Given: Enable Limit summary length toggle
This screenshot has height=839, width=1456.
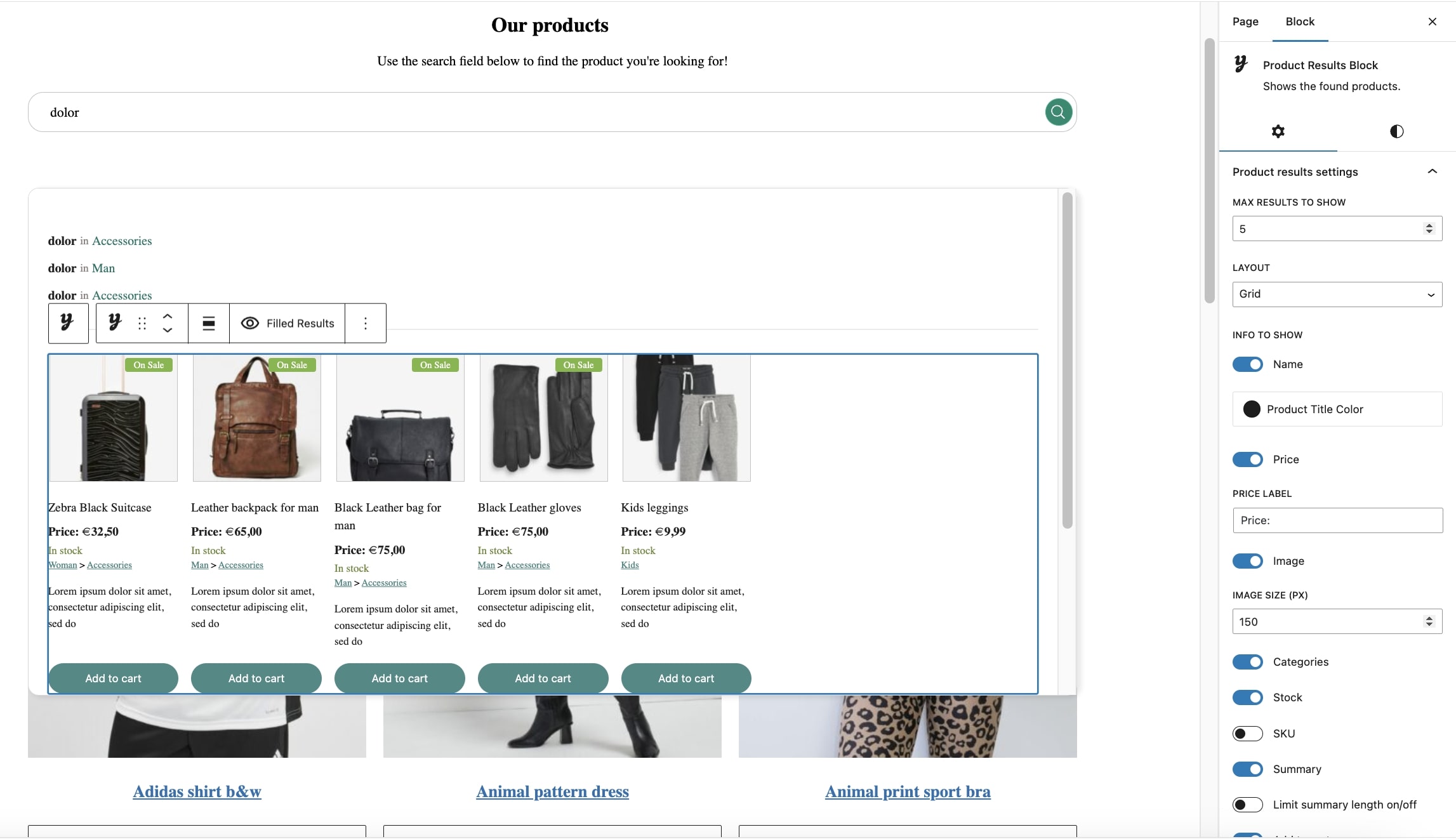Looking at the screenshot, I should [1247, 805].
